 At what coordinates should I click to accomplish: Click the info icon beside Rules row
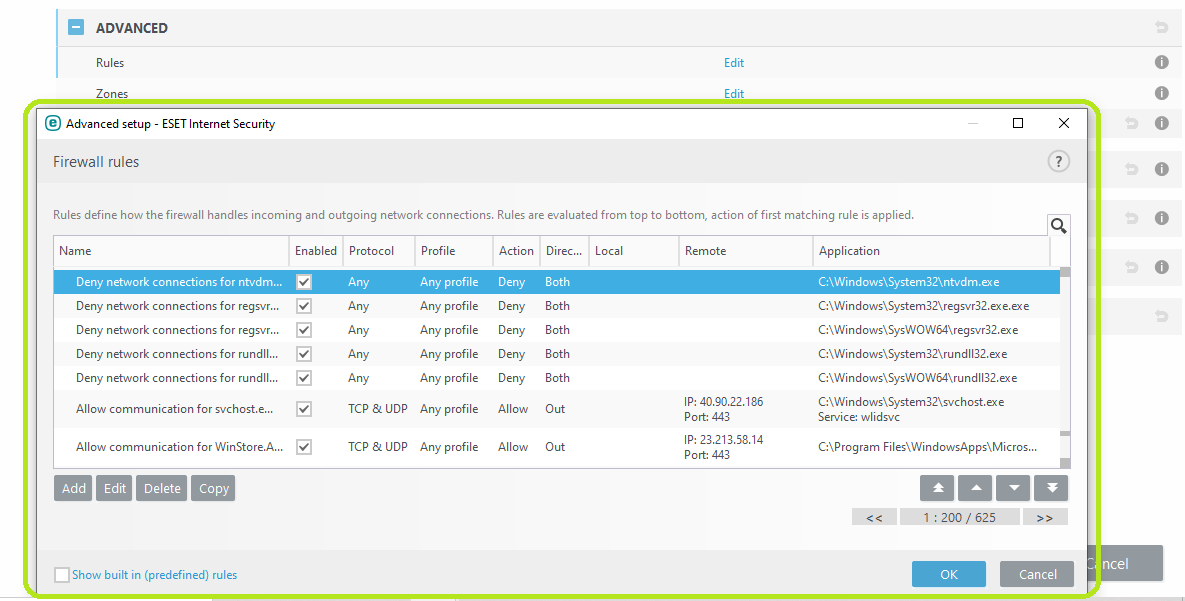pyautogui.click(x=1162, y=62)
